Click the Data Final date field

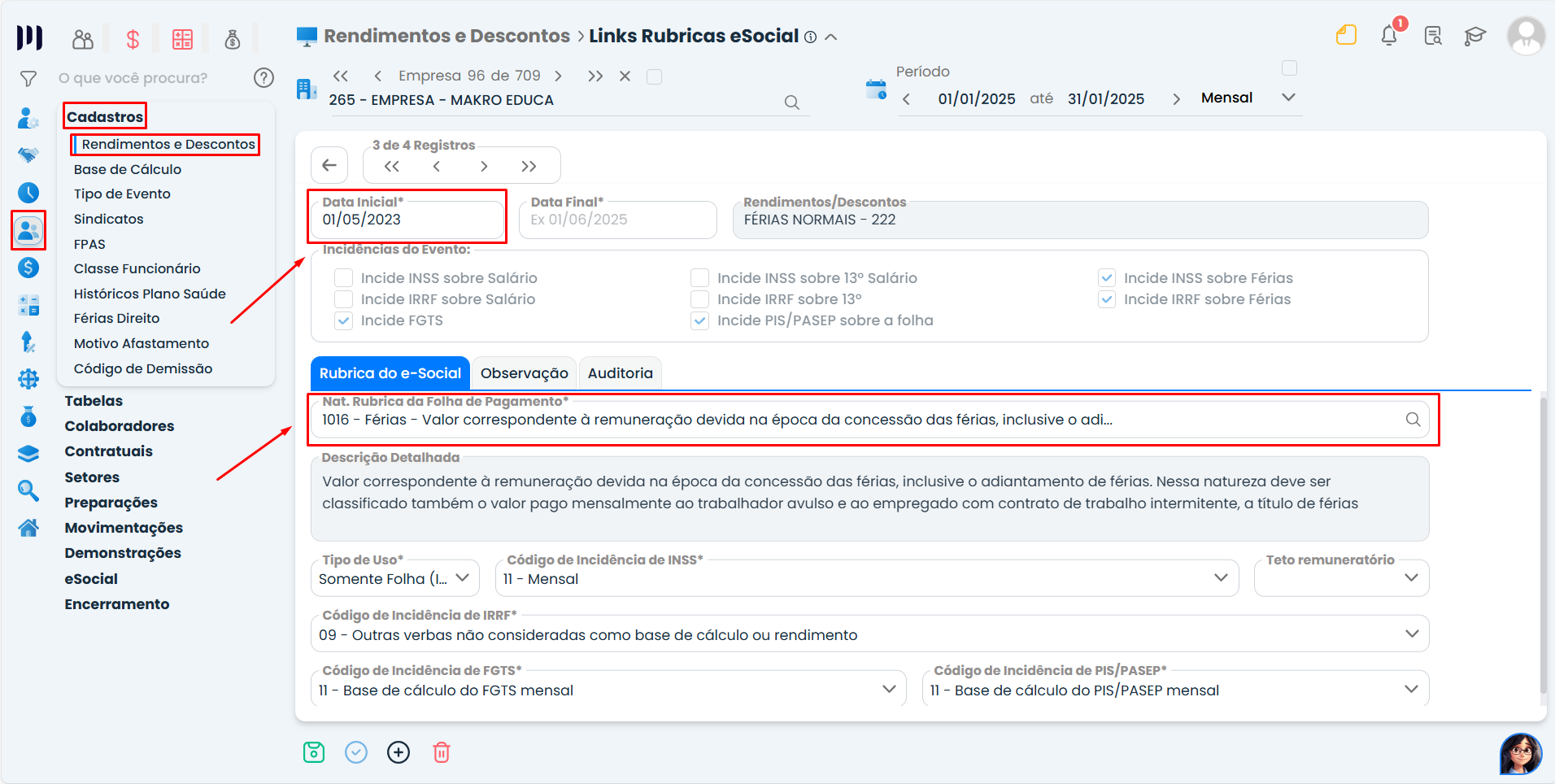pyautogui.click(x=618, y=220)
